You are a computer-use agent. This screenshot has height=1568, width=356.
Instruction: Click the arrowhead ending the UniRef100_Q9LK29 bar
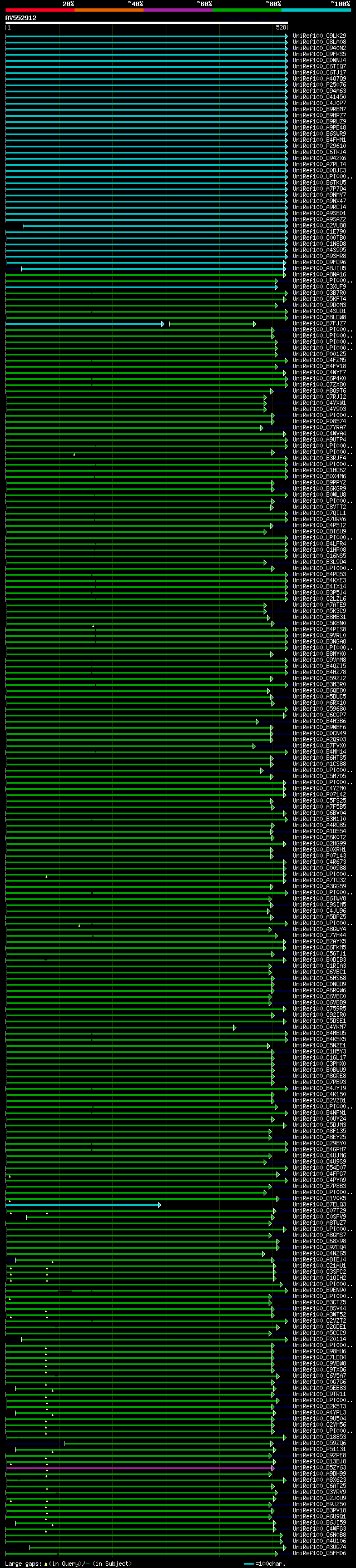(286, 37)
